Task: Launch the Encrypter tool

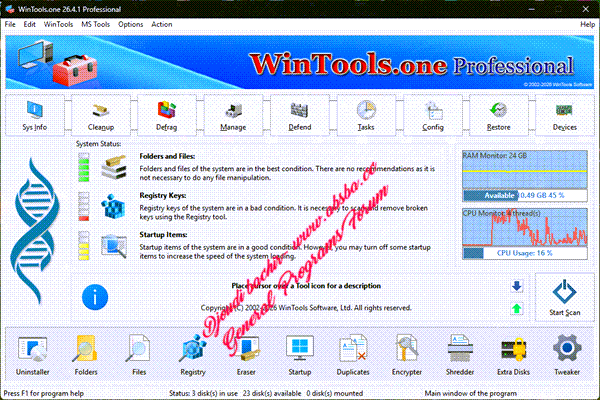Action: pos(406,356)
